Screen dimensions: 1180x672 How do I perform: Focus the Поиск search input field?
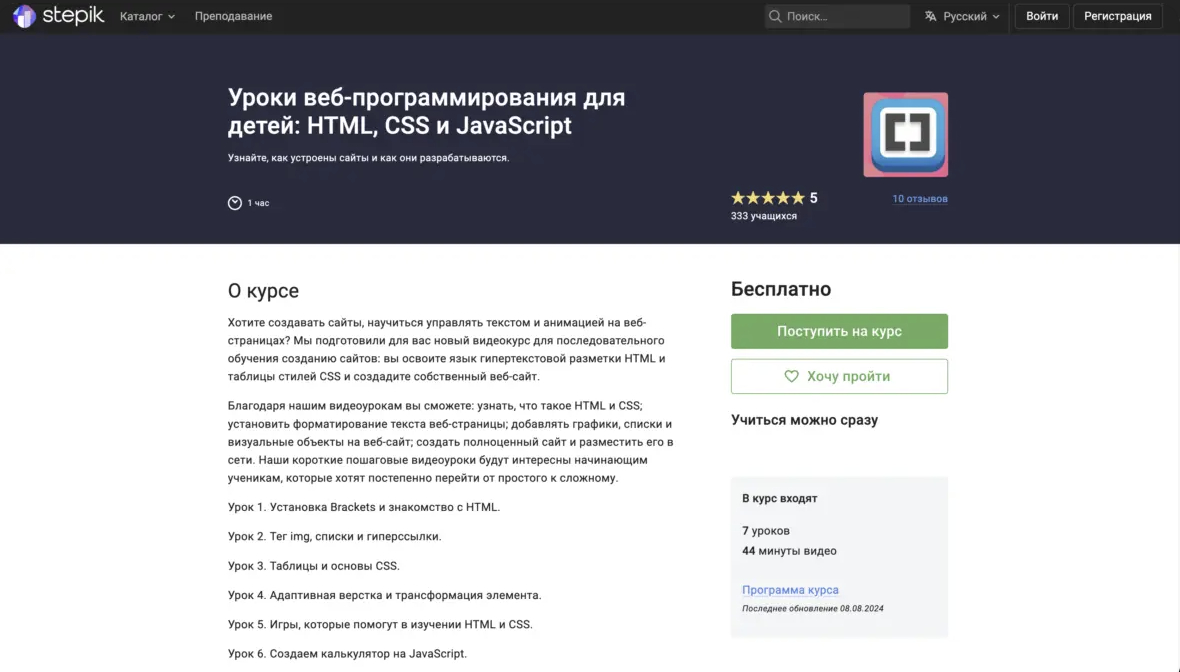(x=845, y=16)
